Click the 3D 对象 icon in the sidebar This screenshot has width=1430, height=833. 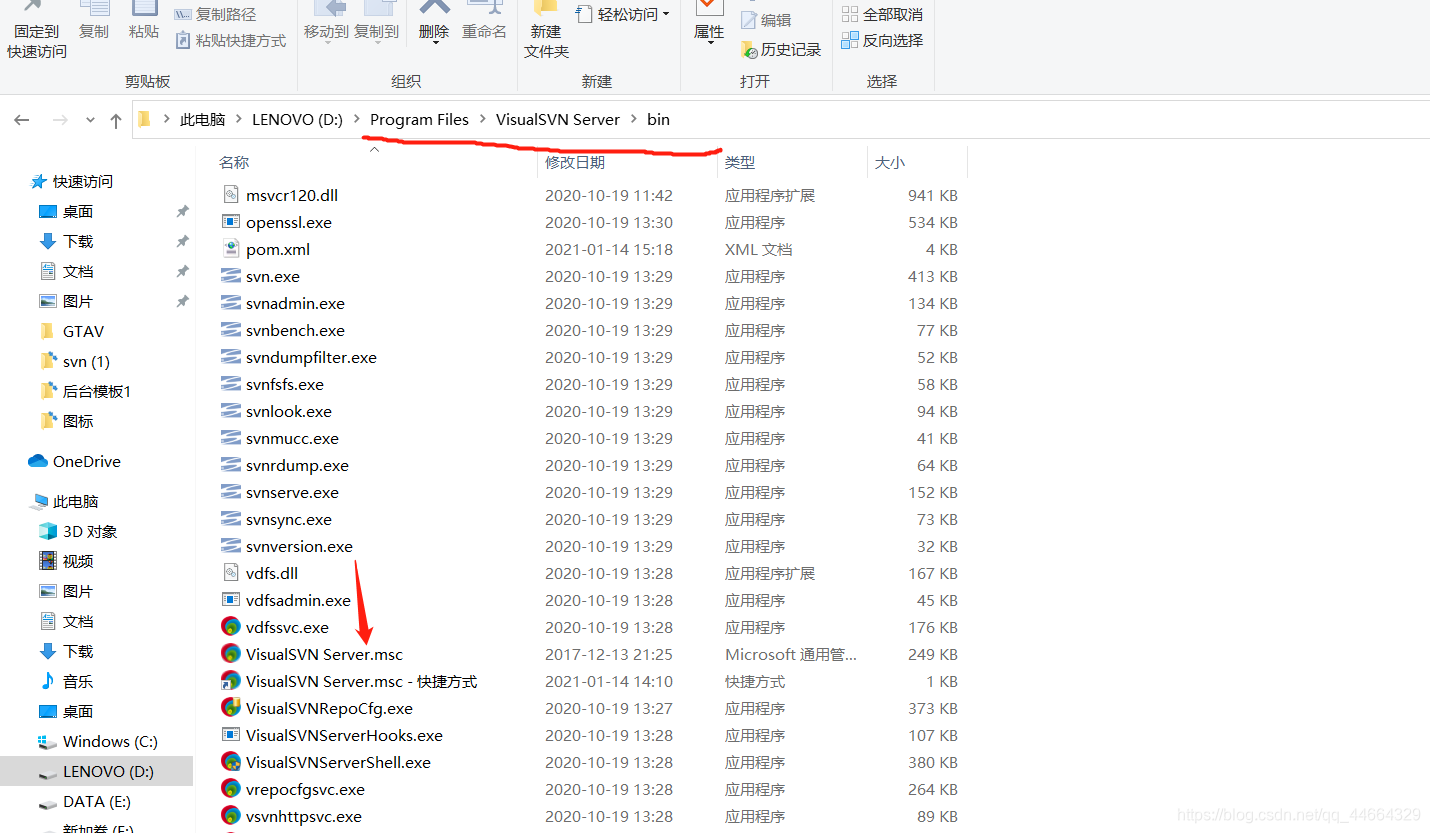[x=47, y=531]
